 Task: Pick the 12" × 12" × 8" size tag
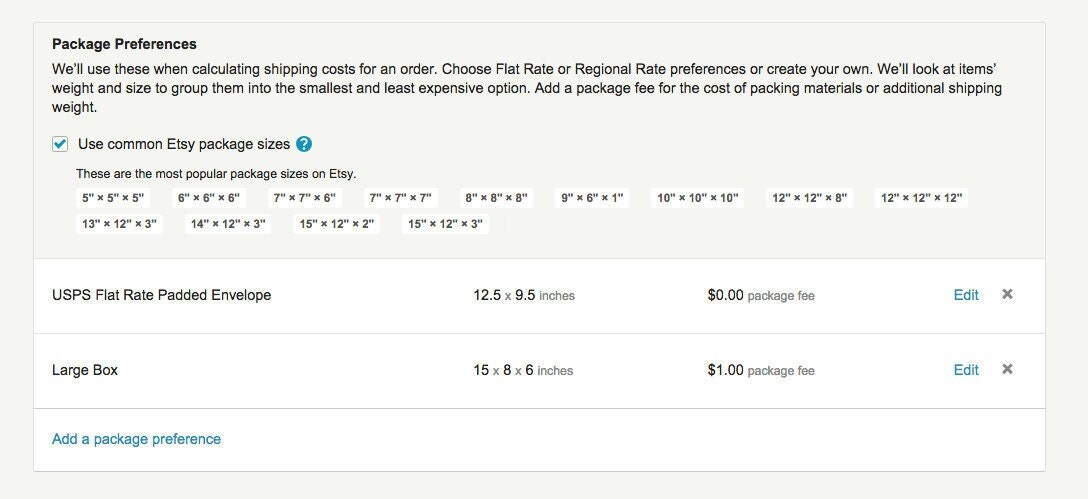pyautogui.click(x=810, y=198)
